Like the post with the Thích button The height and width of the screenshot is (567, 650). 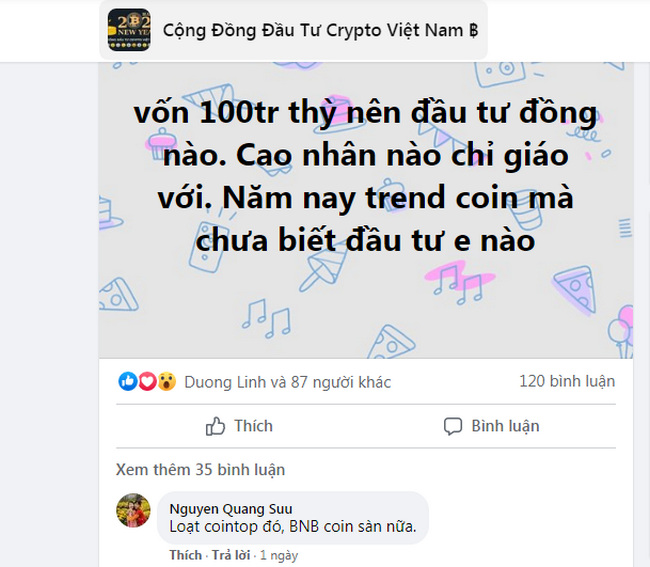[240, 426]
